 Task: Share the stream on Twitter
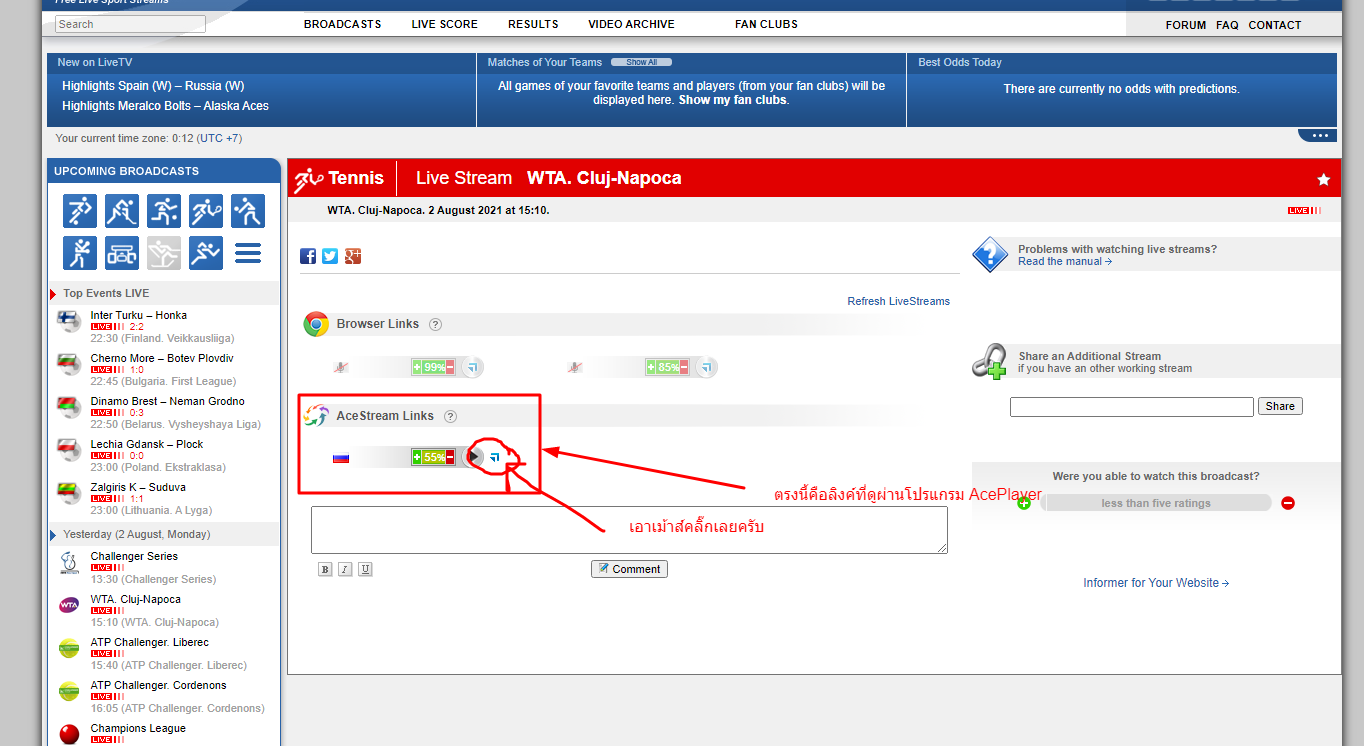(x=330, y=256)
